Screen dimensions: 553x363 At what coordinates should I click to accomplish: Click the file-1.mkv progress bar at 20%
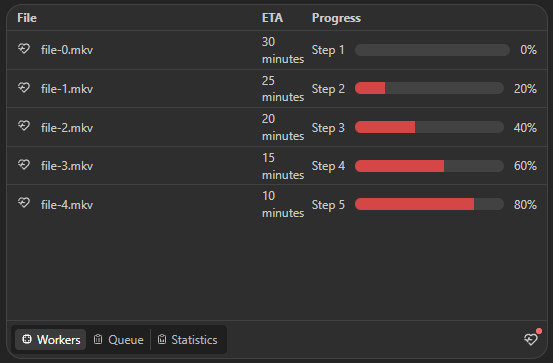point(429,88)
